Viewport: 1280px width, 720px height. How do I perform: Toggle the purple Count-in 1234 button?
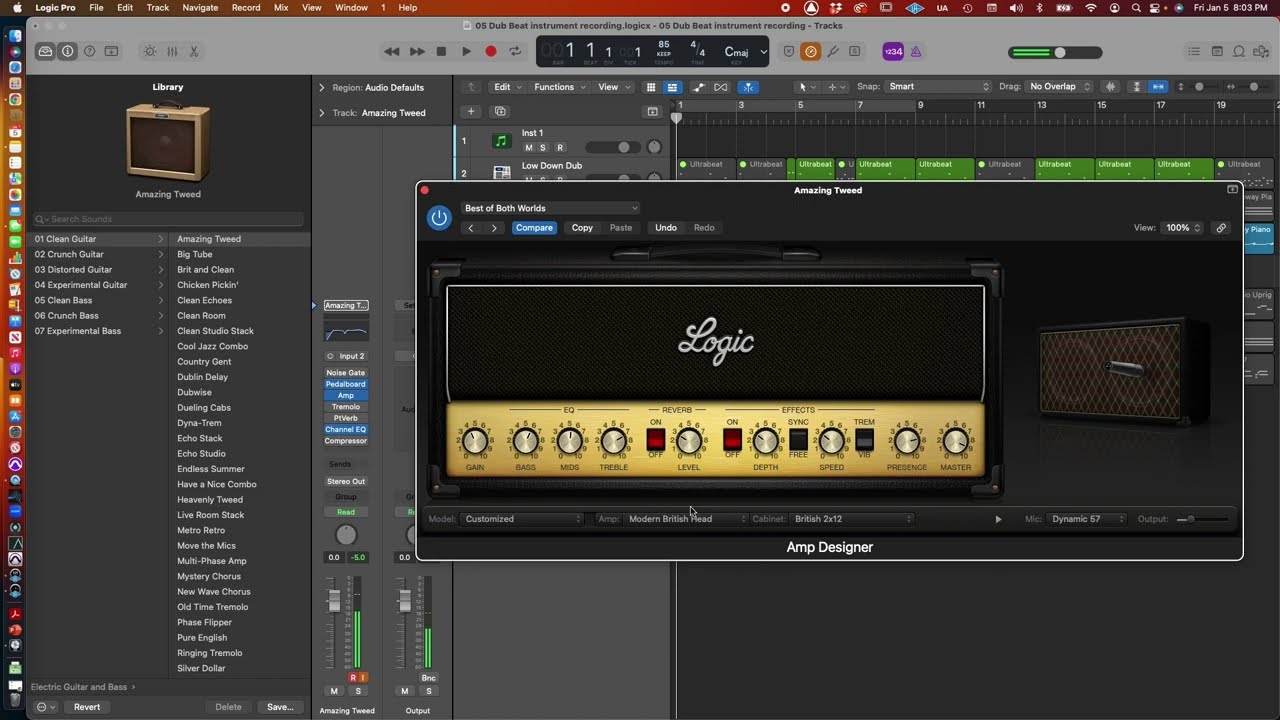(893, 51)
